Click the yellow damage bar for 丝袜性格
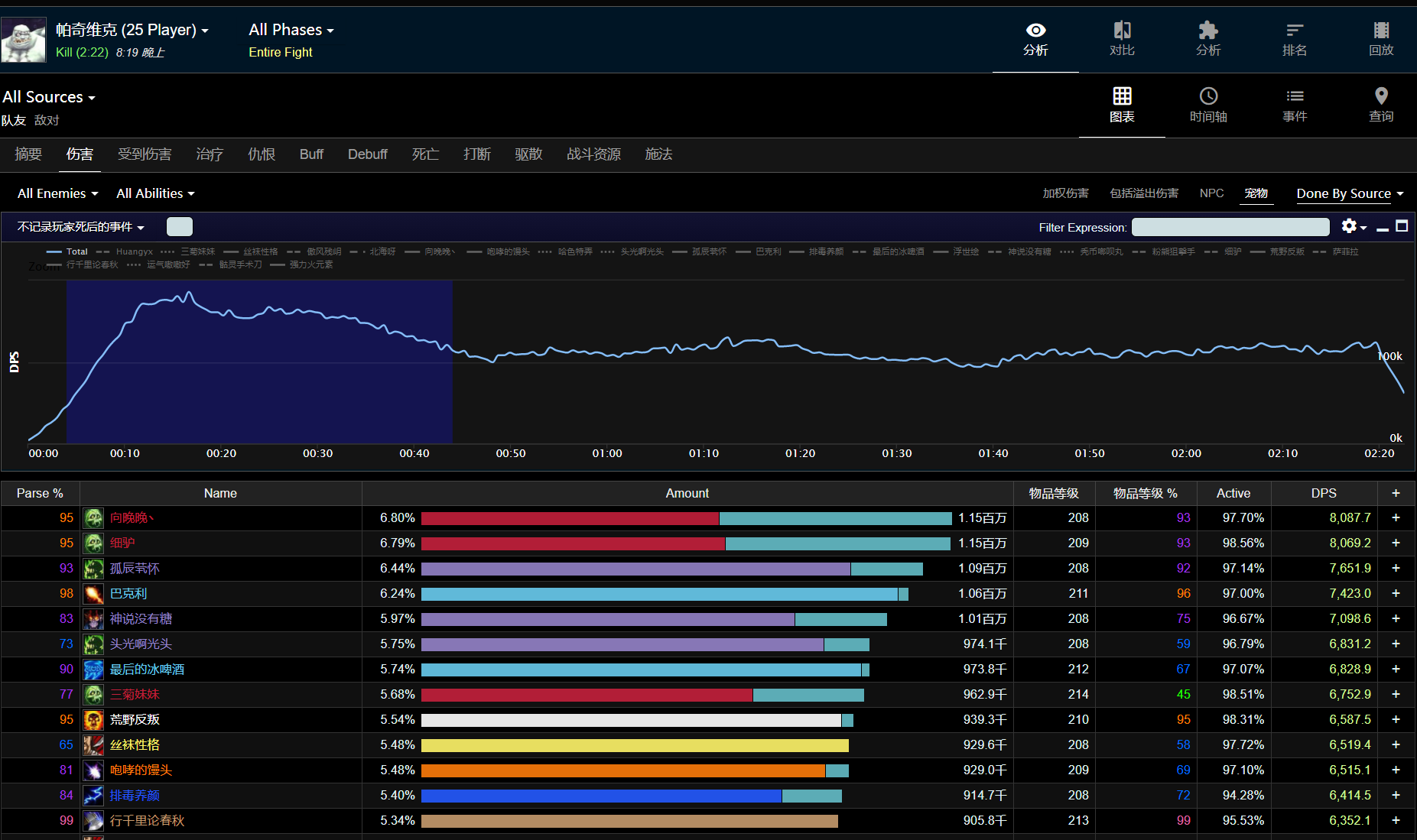1417x840 pixels. pyautogui.click(x=635, y=745)
